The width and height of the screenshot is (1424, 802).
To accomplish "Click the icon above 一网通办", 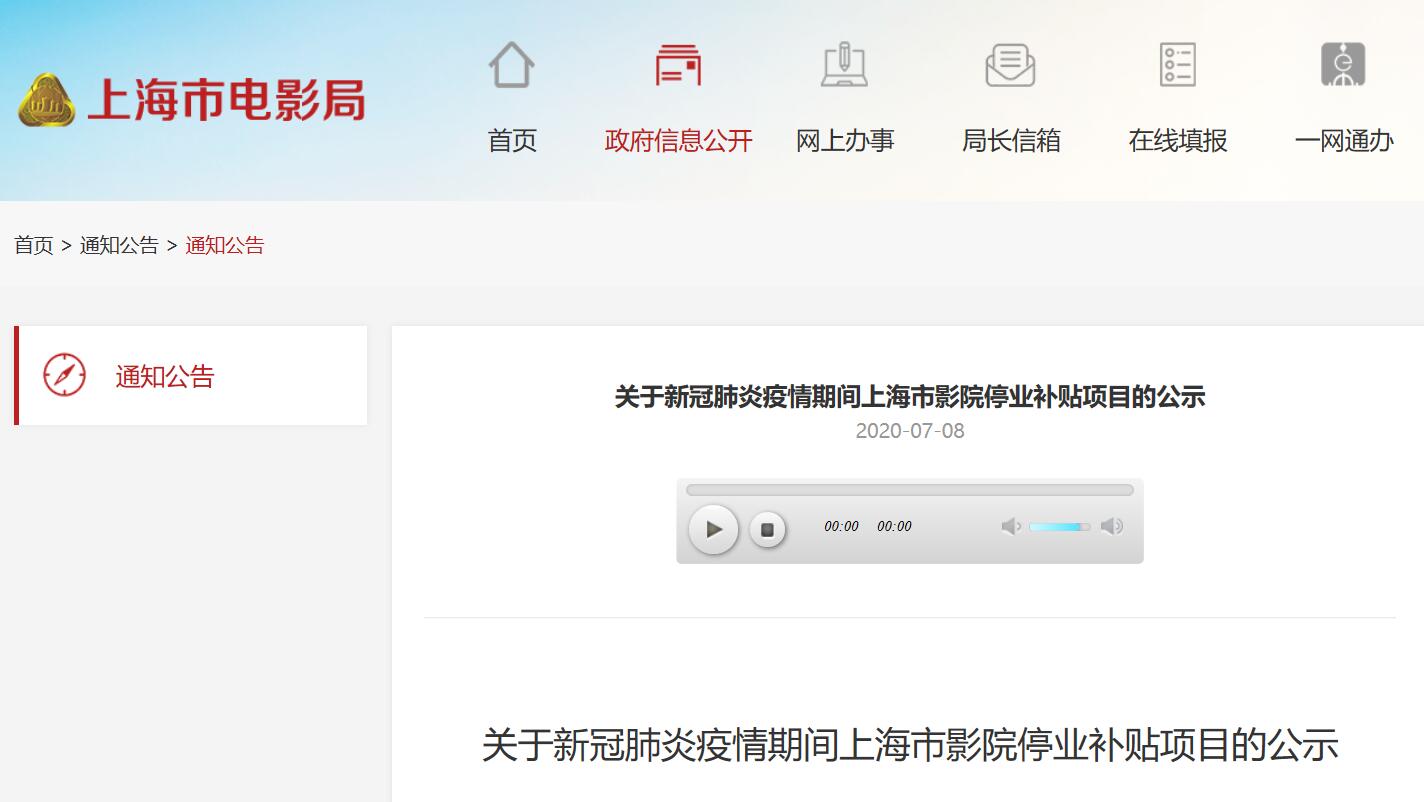I will (x=1343, y=65).
